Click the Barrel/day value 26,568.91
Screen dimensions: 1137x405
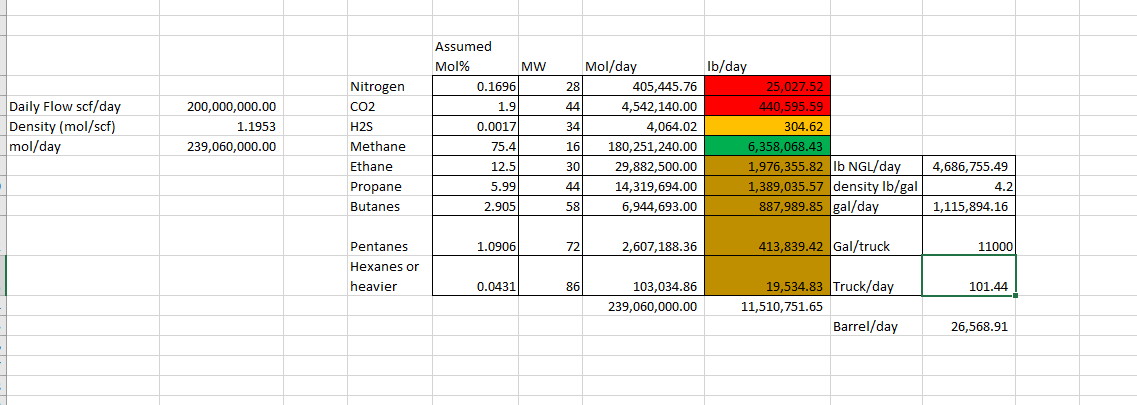pos(969,326)
